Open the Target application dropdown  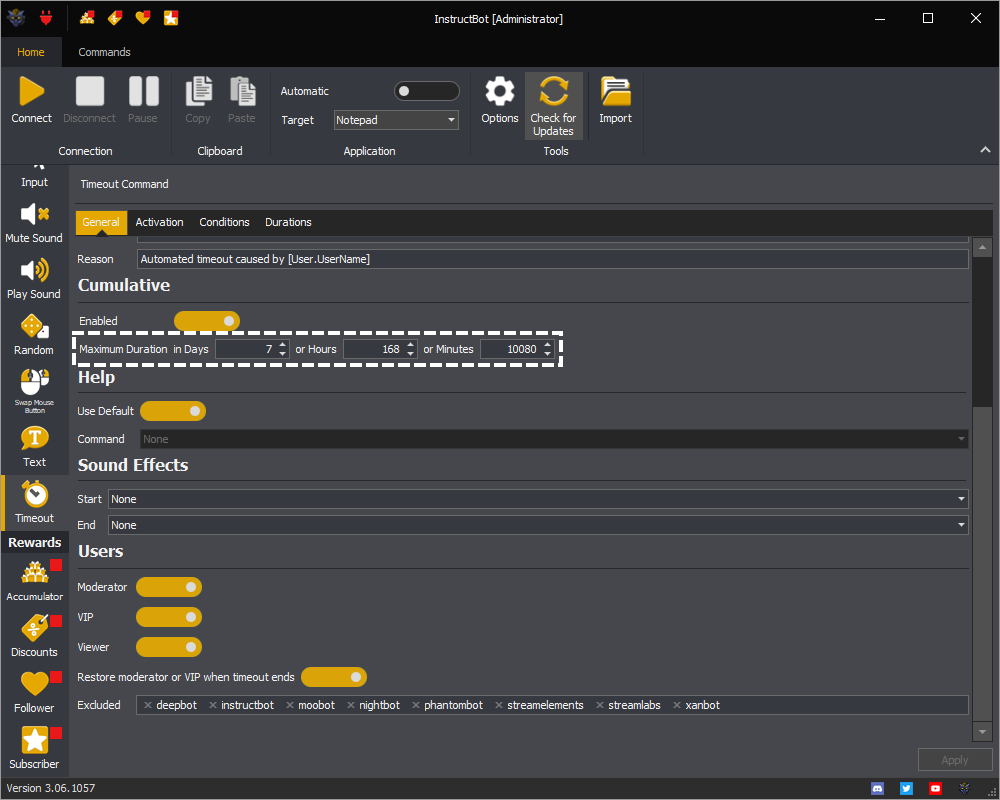click(396, 120)
